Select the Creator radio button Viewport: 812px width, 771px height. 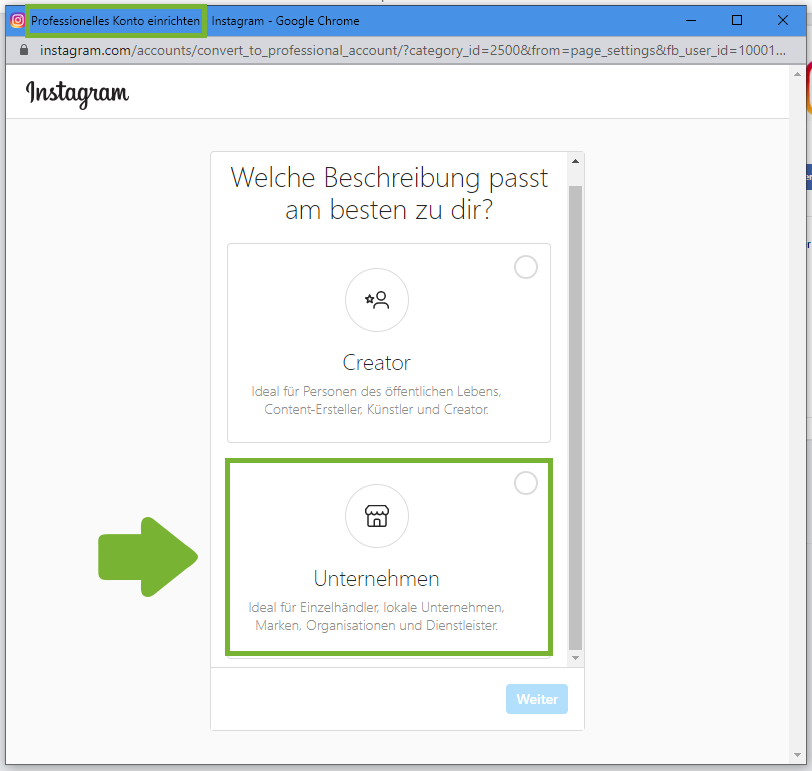(526, 267)
